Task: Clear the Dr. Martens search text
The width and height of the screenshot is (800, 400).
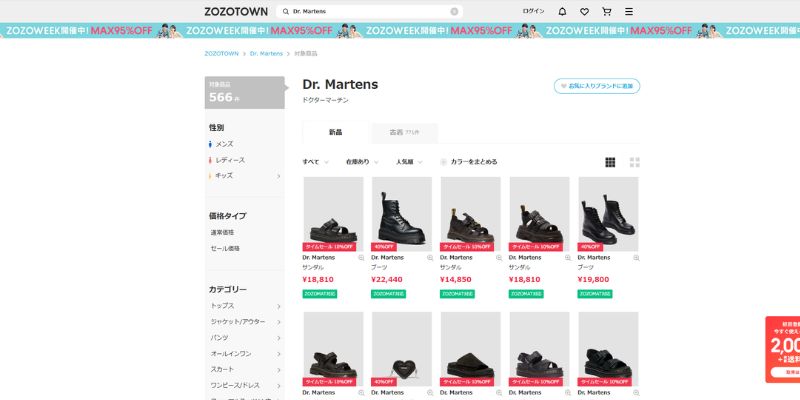Action: pyautogui.click(x=454, y=11)
